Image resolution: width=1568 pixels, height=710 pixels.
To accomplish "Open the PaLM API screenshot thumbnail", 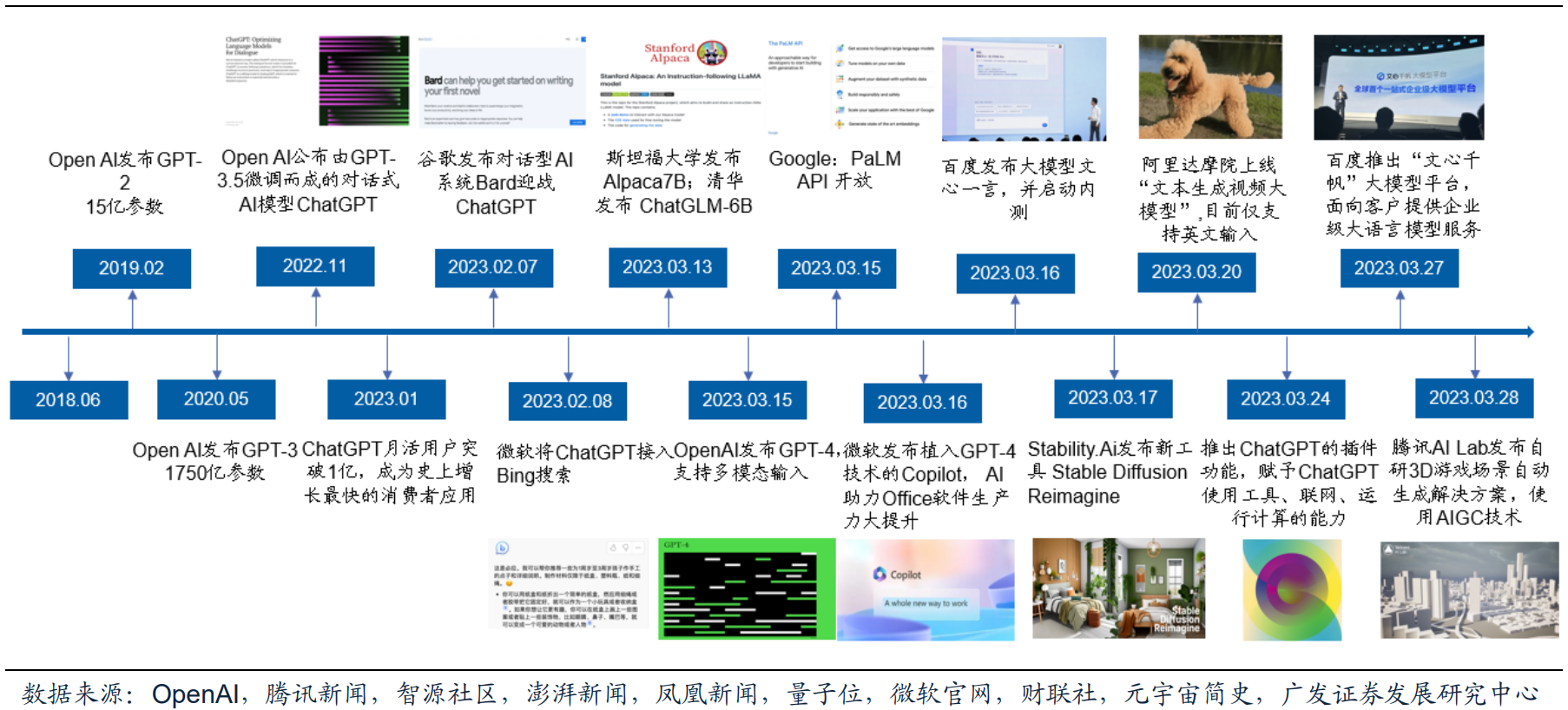I will coord(851,86).
